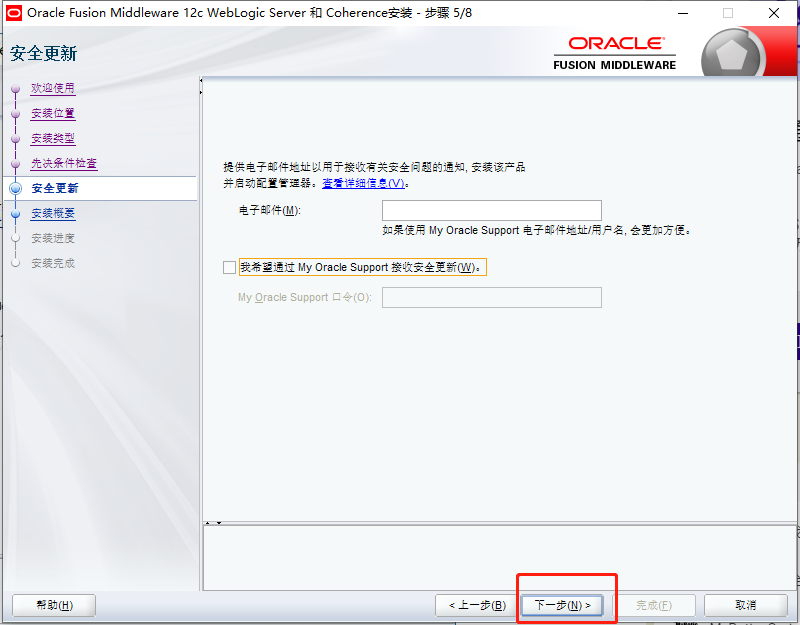Click the 取消 button
This screenshot has width=800, height=625.
coord(745,605)
